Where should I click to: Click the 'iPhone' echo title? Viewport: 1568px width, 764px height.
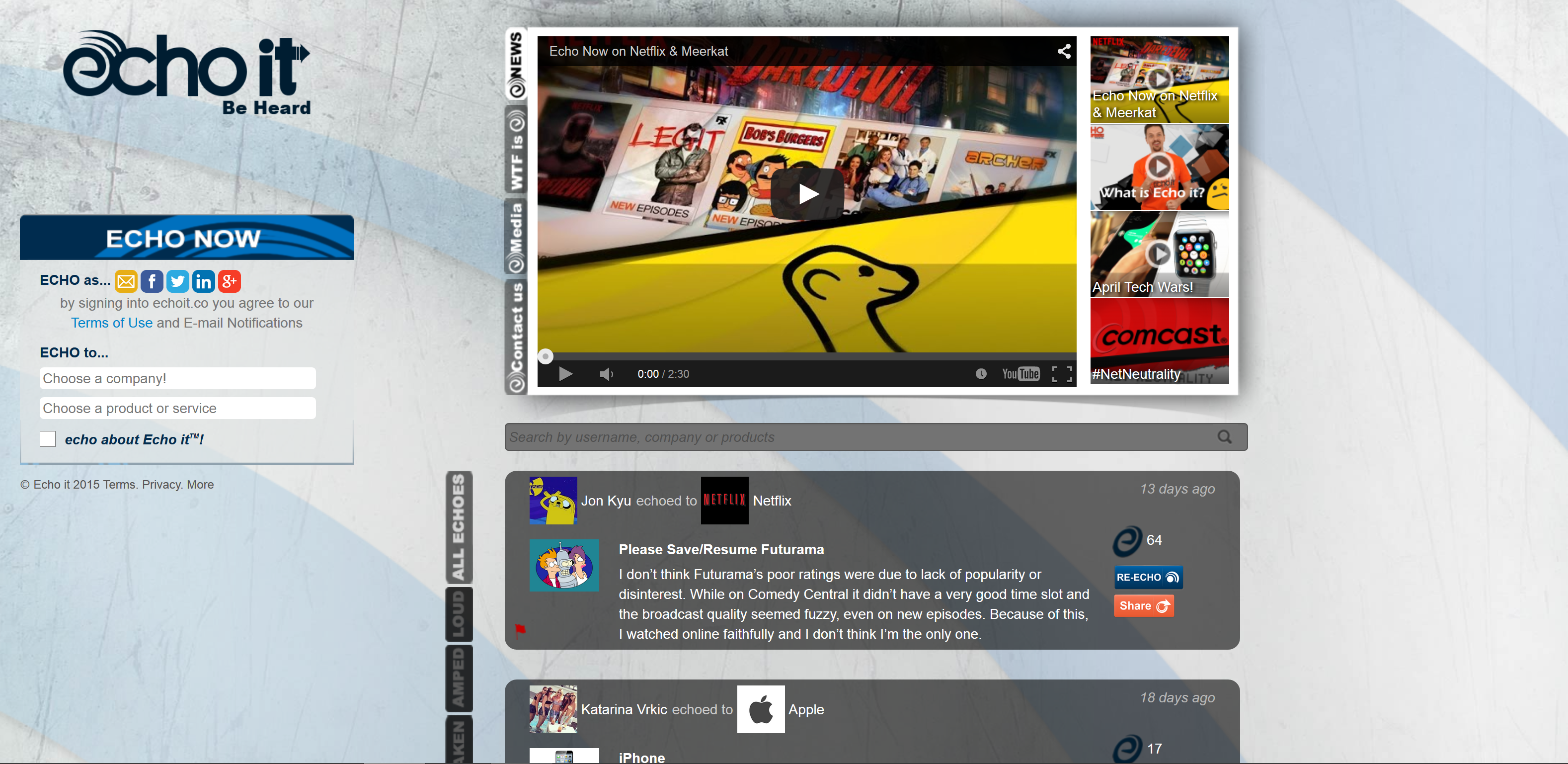(x=641, y=758)
